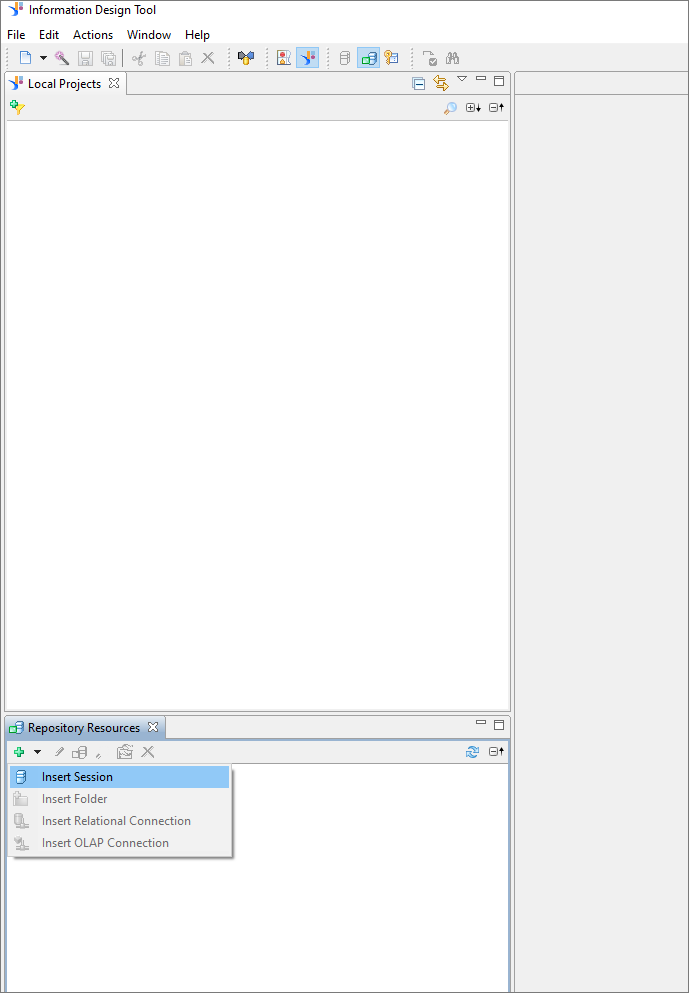The height and width of the screenshot is (993, 689).
Task: Expand all items in Local Projects
Action: click(x=473, y=108)
